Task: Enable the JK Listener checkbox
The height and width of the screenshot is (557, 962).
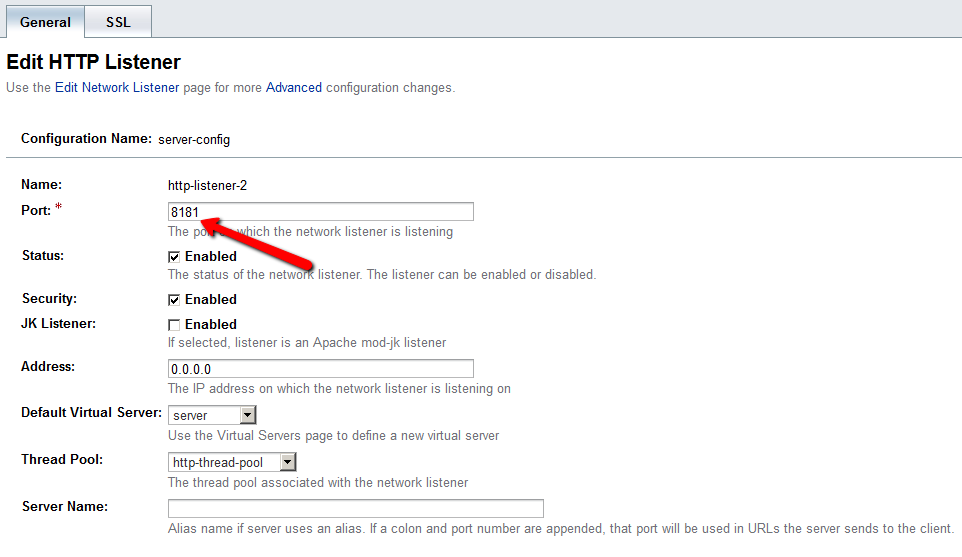Action: 174,325
